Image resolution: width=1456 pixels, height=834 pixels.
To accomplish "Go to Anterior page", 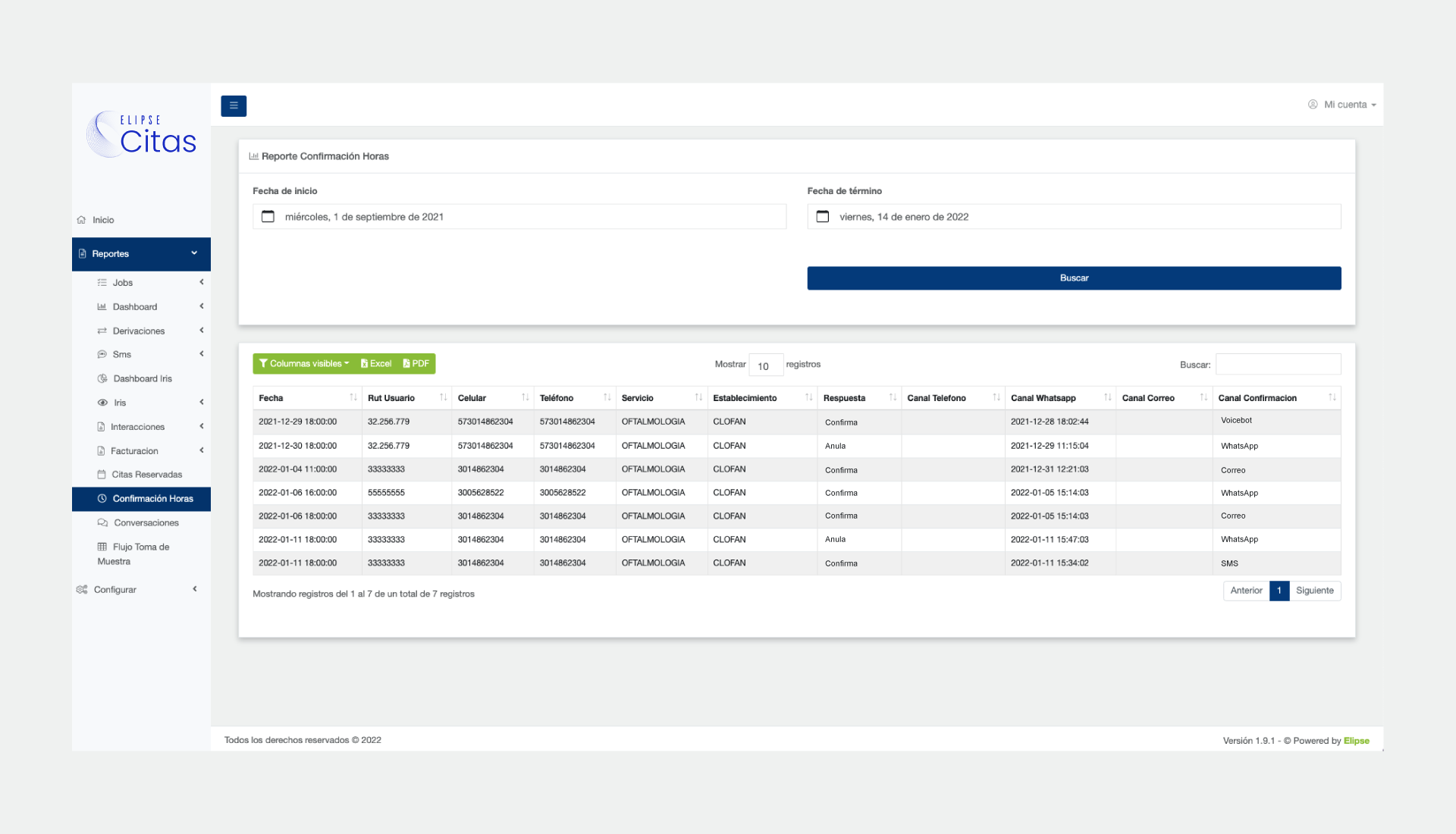I will tap(1246, 591).
